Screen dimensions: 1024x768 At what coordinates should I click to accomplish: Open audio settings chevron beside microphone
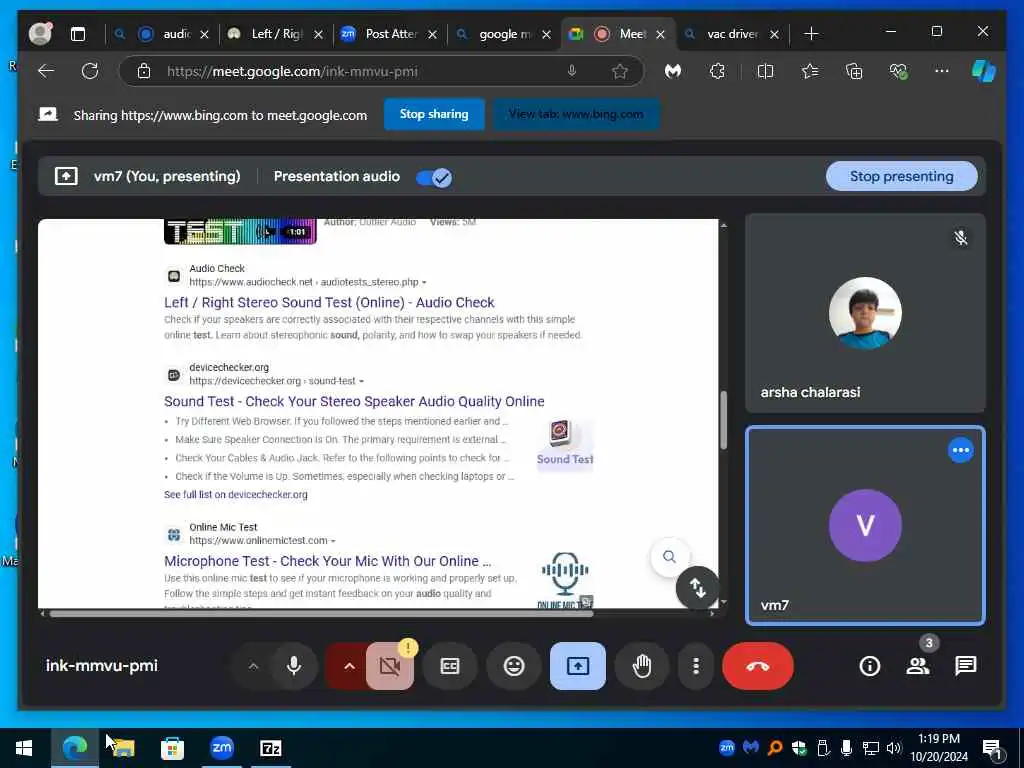tap(253, 666)
